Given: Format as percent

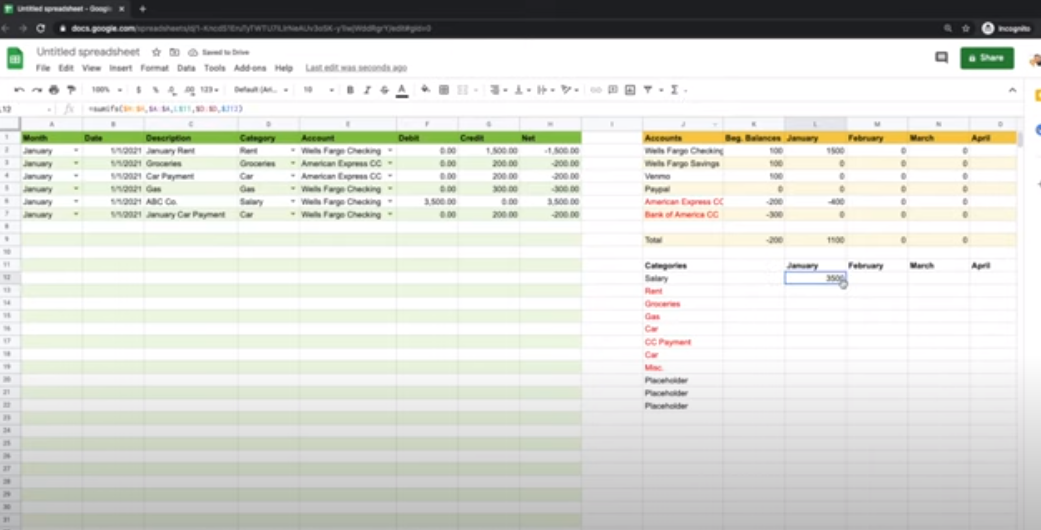Looking at the screenshot, I should point(155,90).
